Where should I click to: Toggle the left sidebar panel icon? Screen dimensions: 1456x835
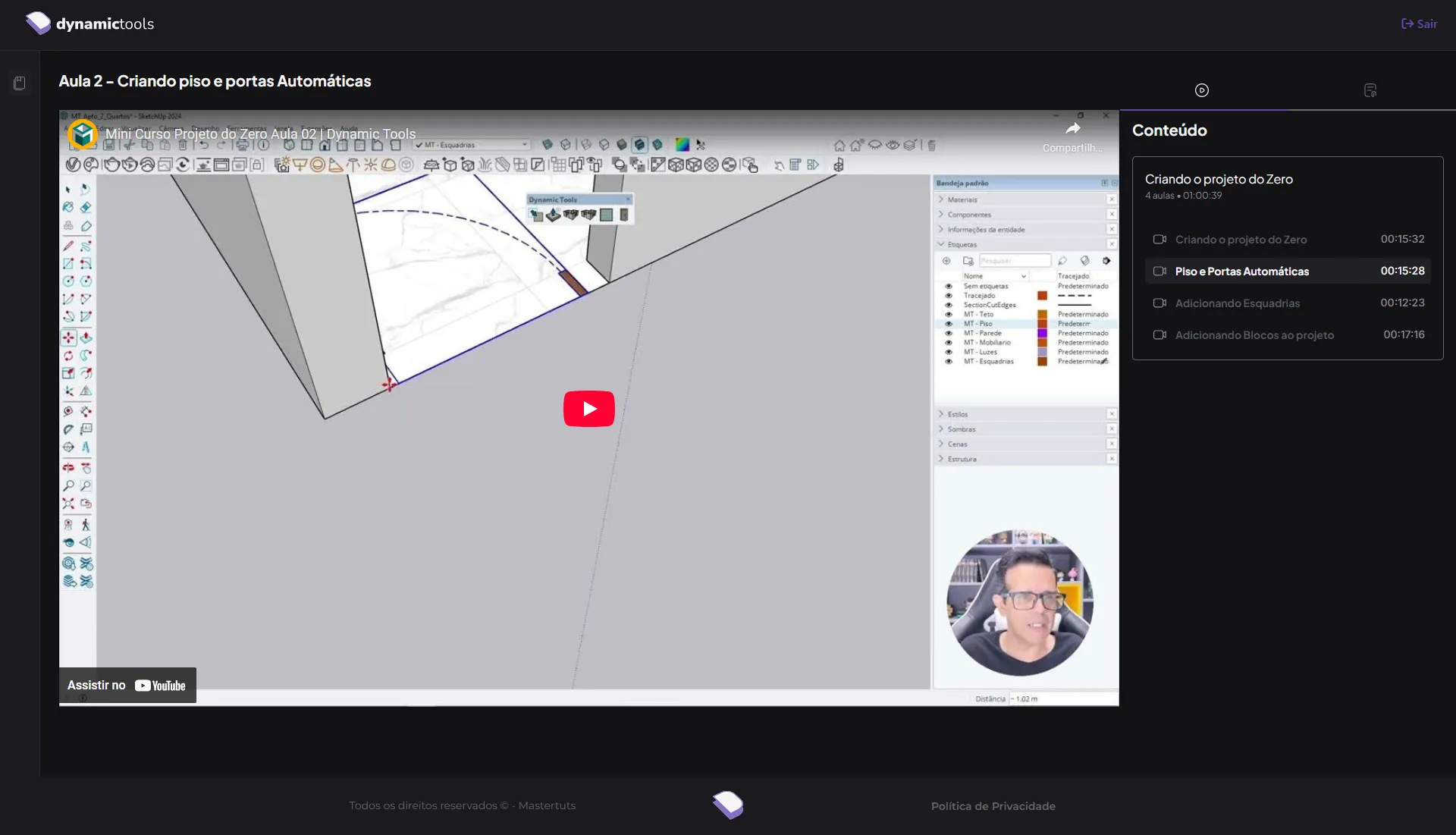coord(20,83)
